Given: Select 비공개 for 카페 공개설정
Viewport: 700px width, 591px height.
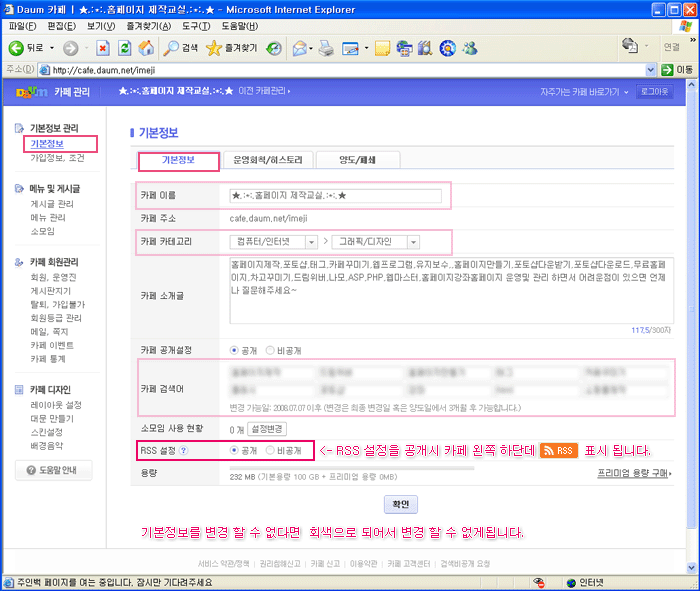Looking at the screenshot, I should (271, 351).
